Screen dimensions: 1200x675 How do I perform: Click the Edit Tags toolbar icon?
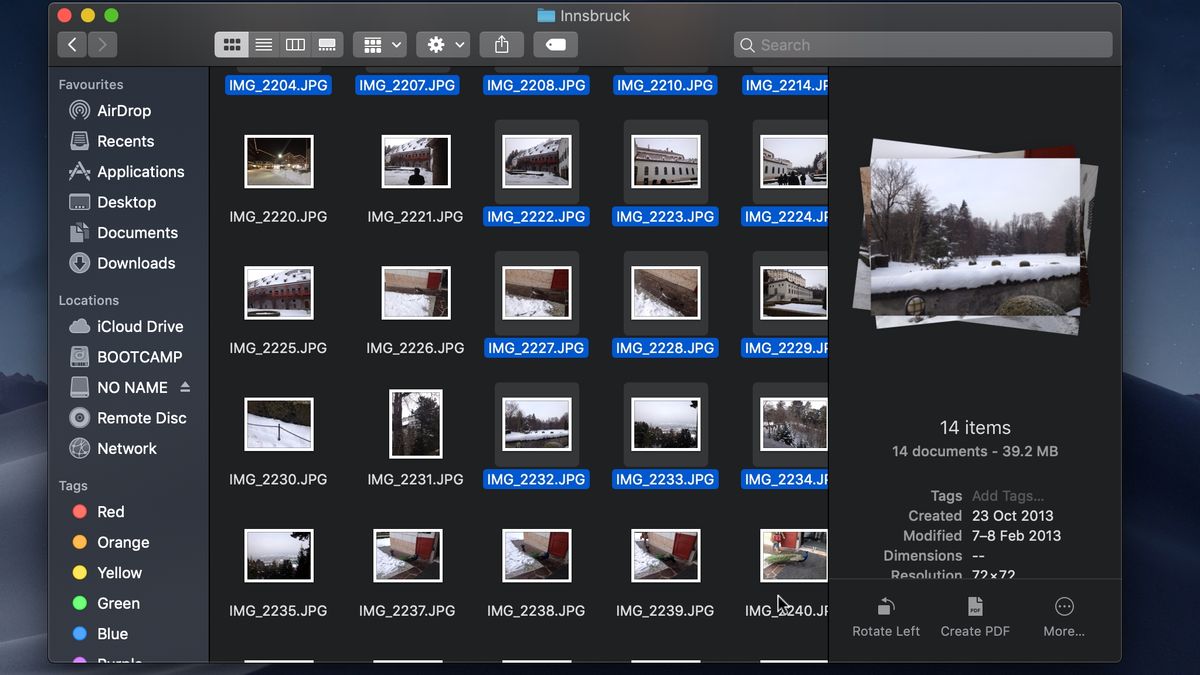click(555, 44)
